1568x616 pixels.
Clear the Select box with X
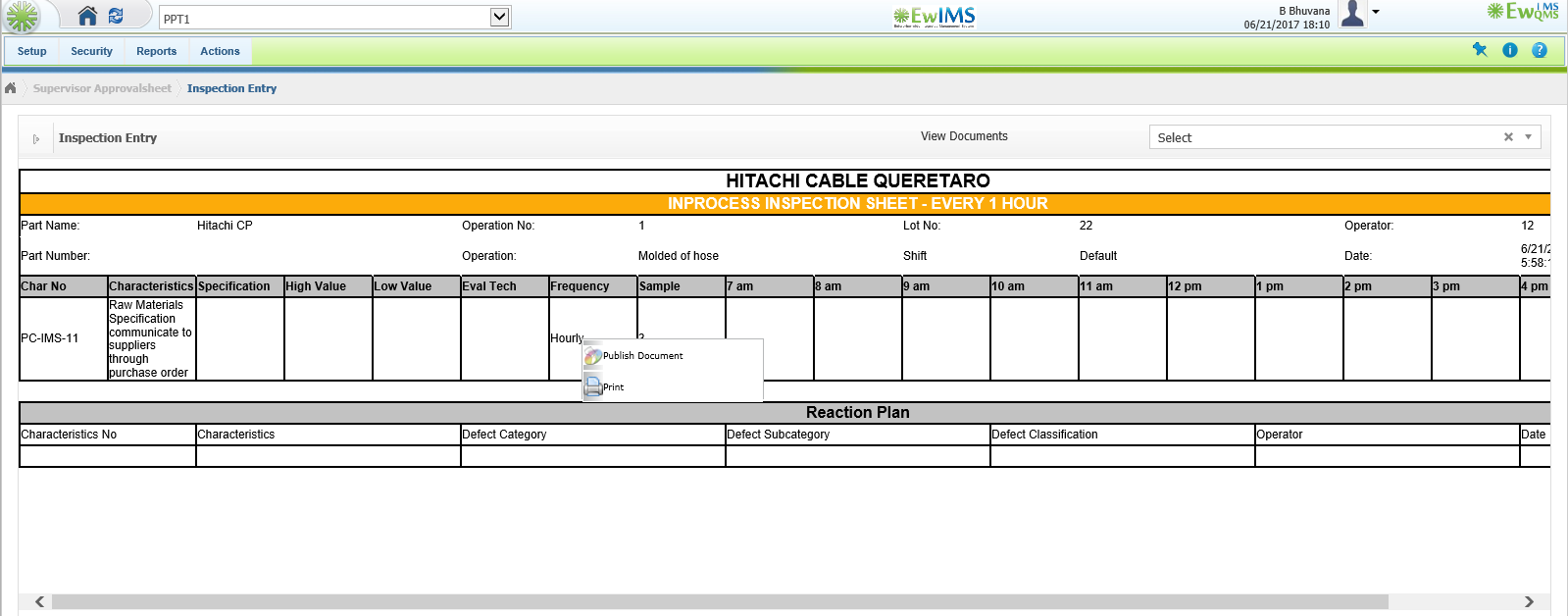click(x=1508, y=137)
